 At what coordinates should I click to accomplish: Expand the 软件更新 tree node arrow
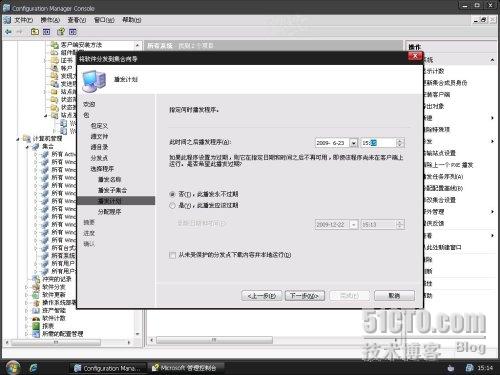[x=27, y=295]
